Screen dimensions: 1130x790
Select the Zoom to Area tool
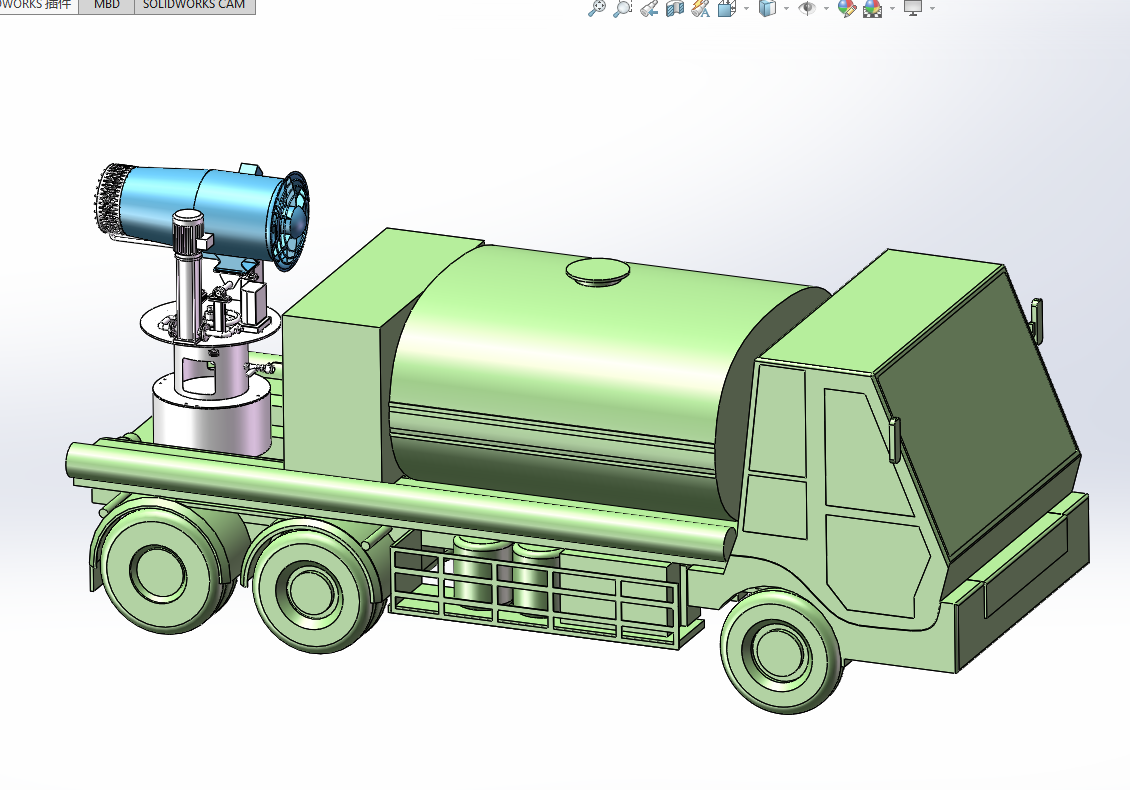coord(623,8)
